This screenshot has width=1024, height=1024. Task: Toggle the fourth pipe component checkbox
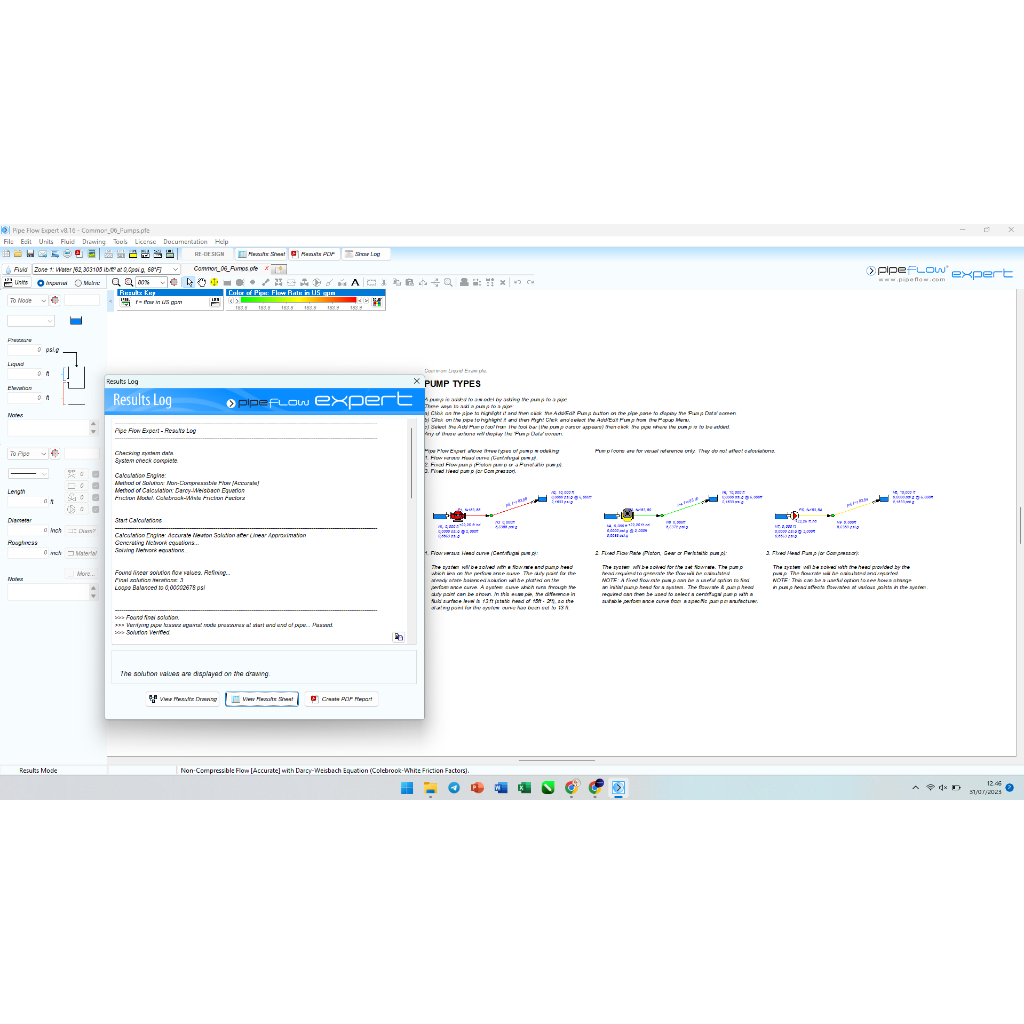(x=95, y=509)
